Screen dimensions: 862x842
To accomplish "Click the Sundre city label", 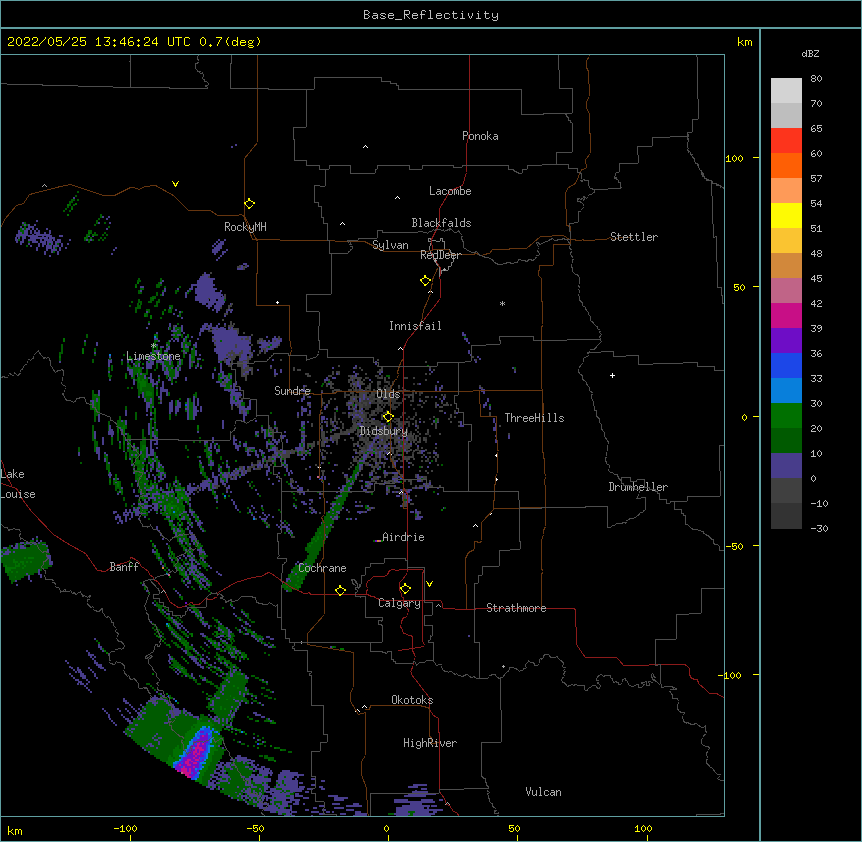I will point(292,391).
